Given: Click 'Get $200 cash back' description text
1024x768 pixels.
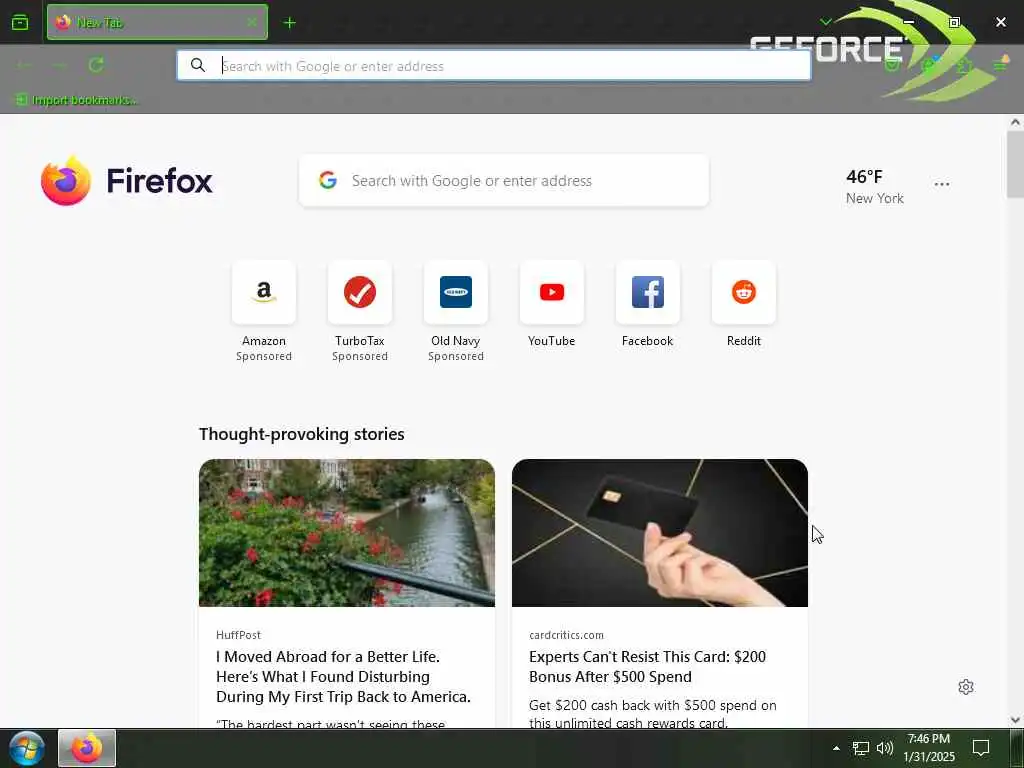Looking at the screenshot, I should [x=652, y=714].
